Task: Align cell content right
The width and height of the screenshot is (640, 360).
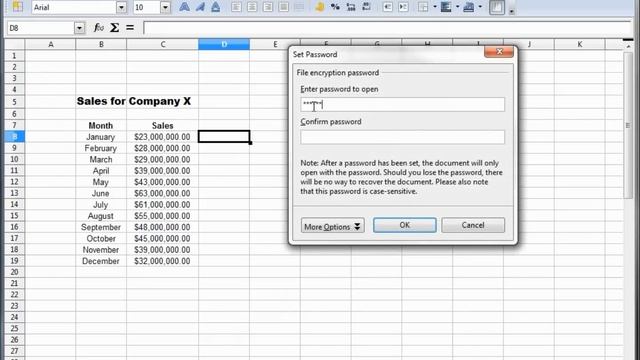Action: 268,7
